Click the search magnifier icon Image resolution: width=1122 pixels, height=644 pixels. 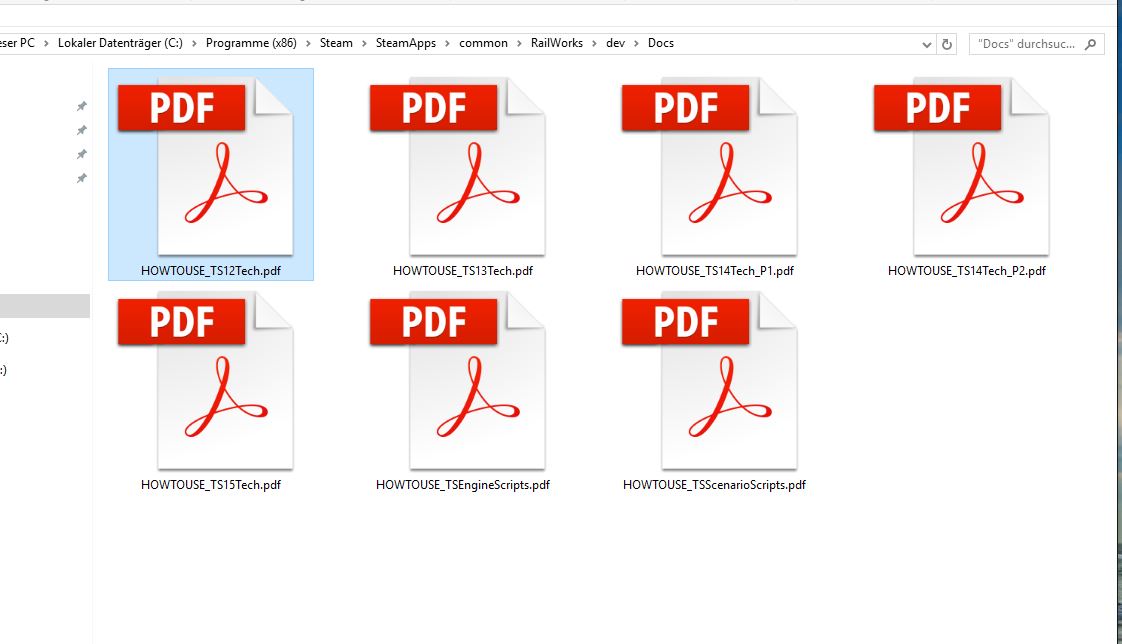coord(1091,44)
